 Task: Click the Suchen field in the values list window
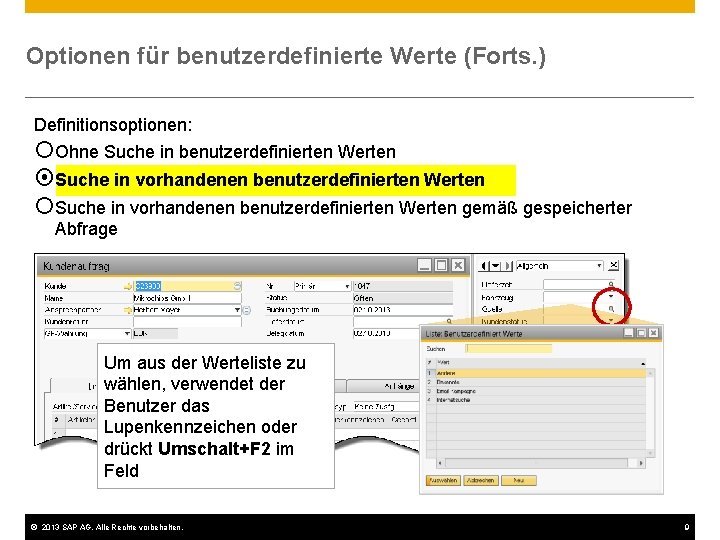(508, 349)
